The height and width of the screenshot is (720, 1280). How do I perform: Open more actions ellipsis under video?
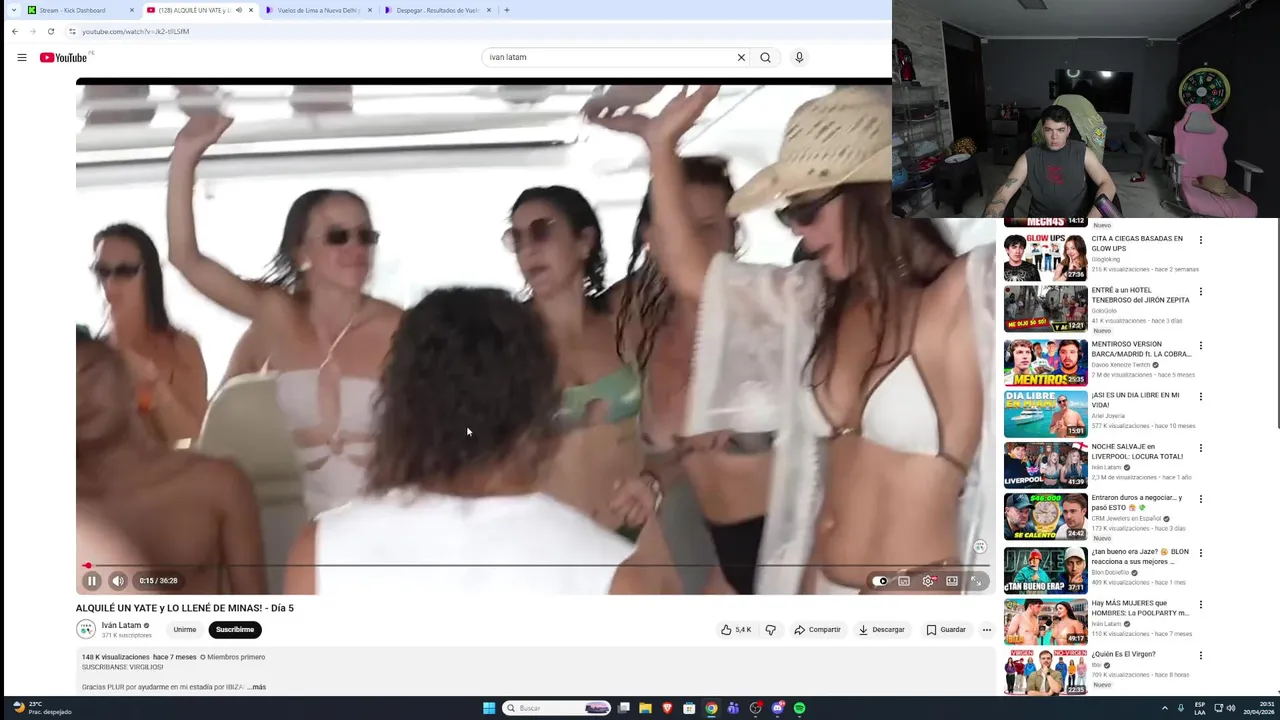[x=986, y=630]
